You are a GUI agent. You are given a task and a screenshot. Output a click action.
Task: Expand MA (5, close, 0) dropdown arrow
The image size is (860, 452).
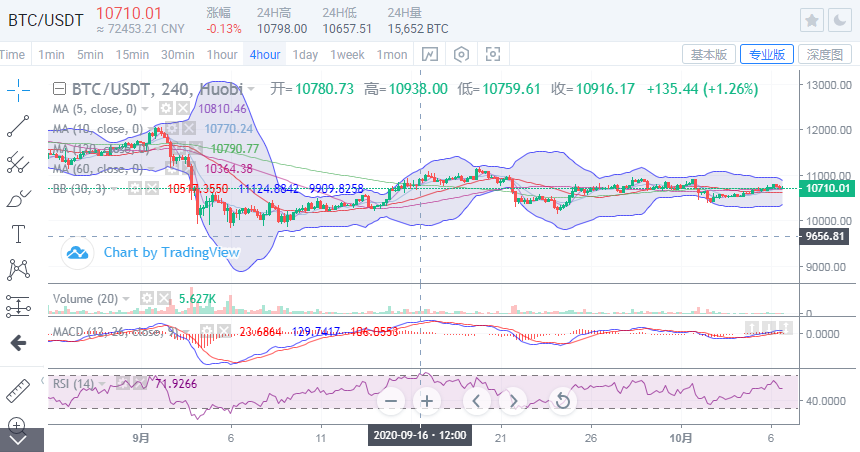(145, 109)
